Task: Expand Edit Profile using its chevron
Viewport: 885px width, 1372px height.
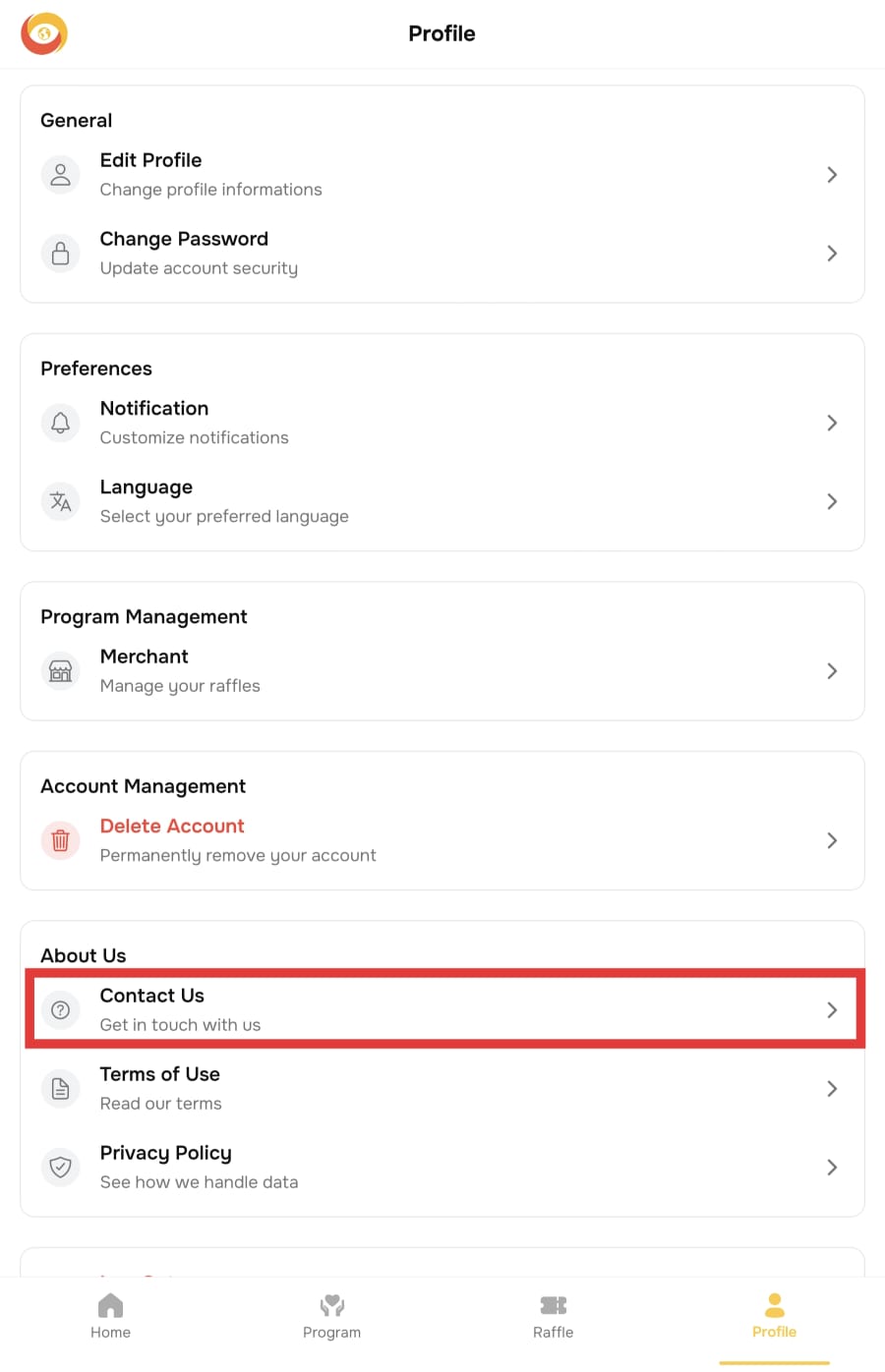Action: tap(832, 175)
